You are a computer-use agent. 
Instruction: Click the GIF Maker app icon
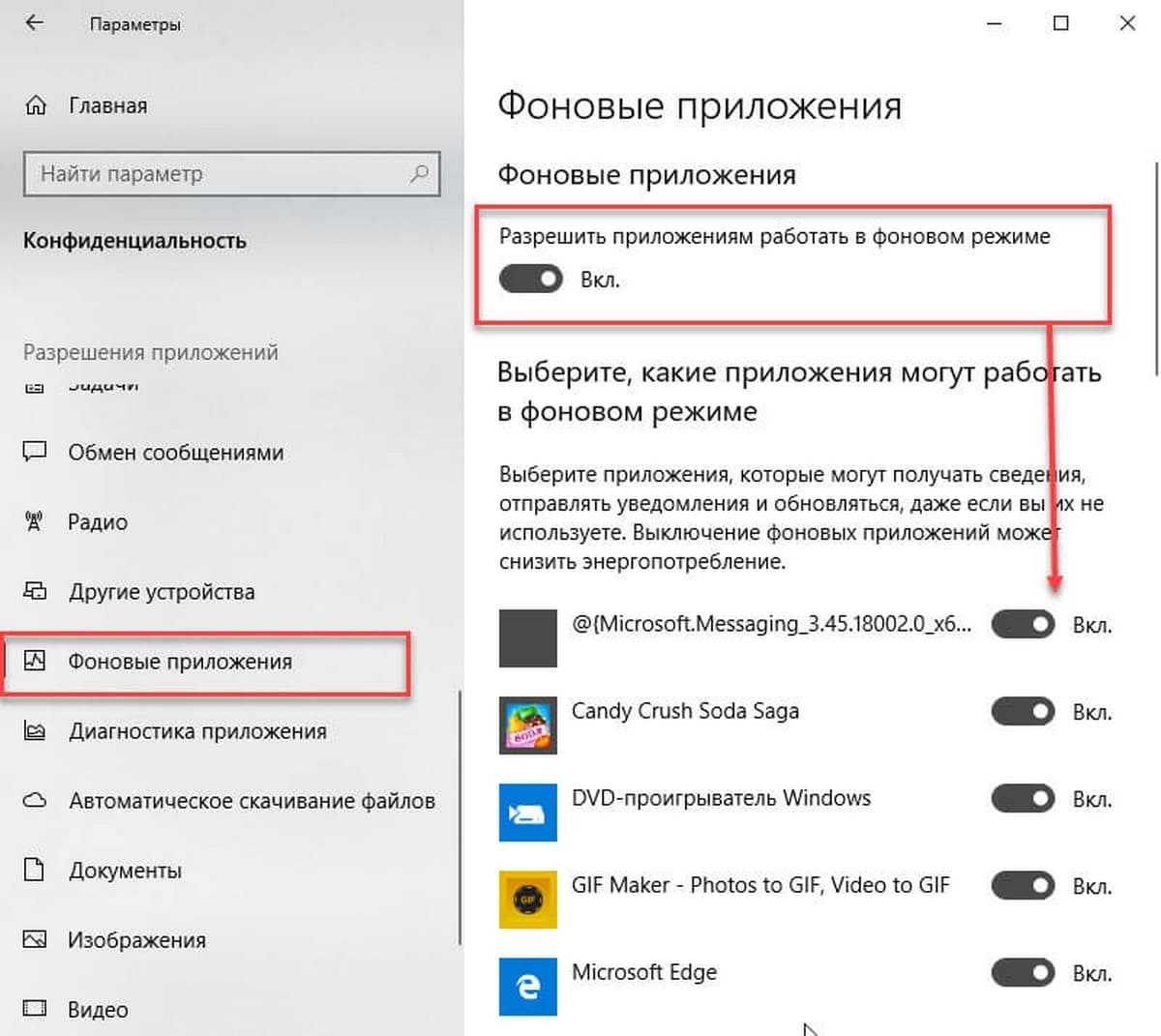[528, 900]
